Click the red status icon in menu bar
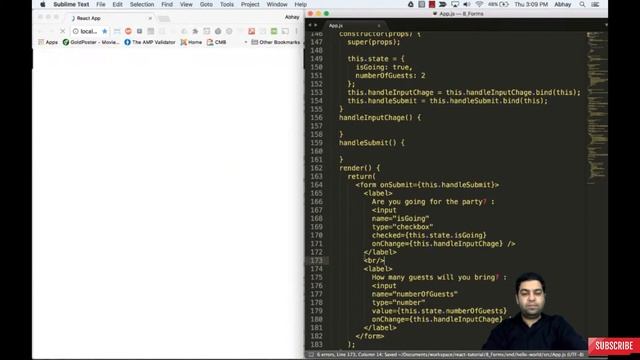 click(x=432, y=4)
